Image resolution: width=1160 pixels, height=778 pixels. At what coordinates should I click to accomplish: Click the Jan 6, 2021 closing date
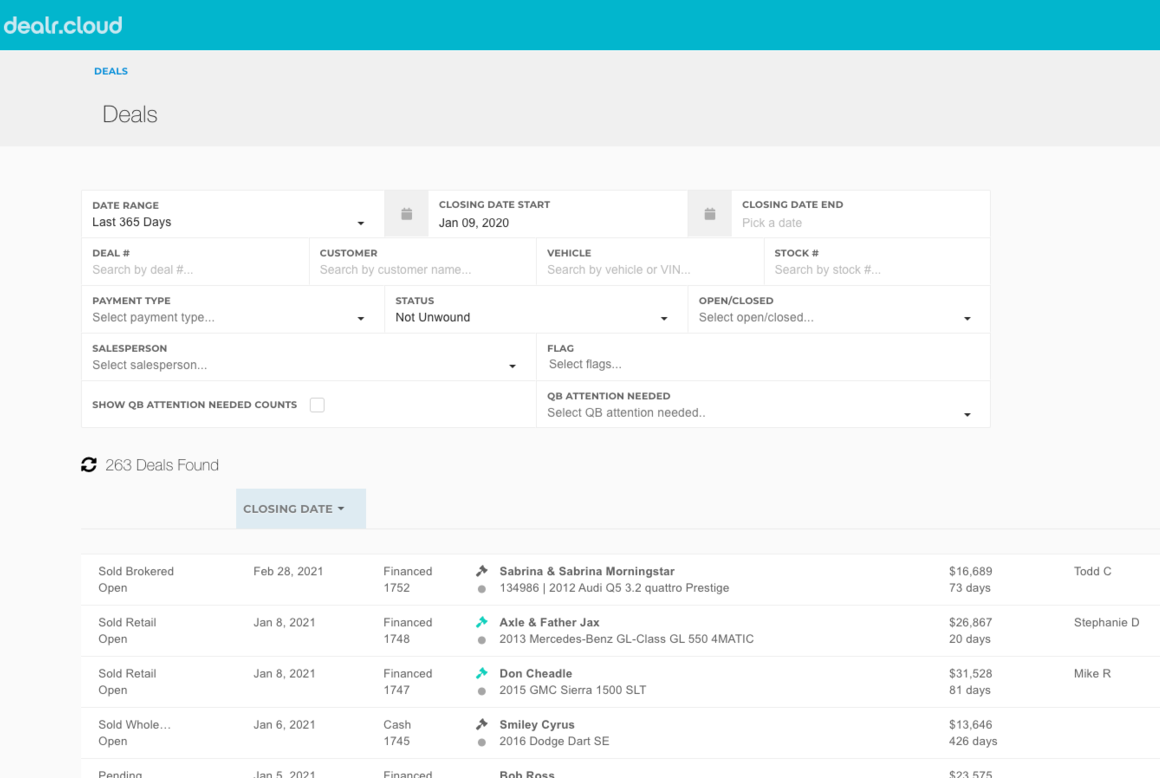[284, 724]
